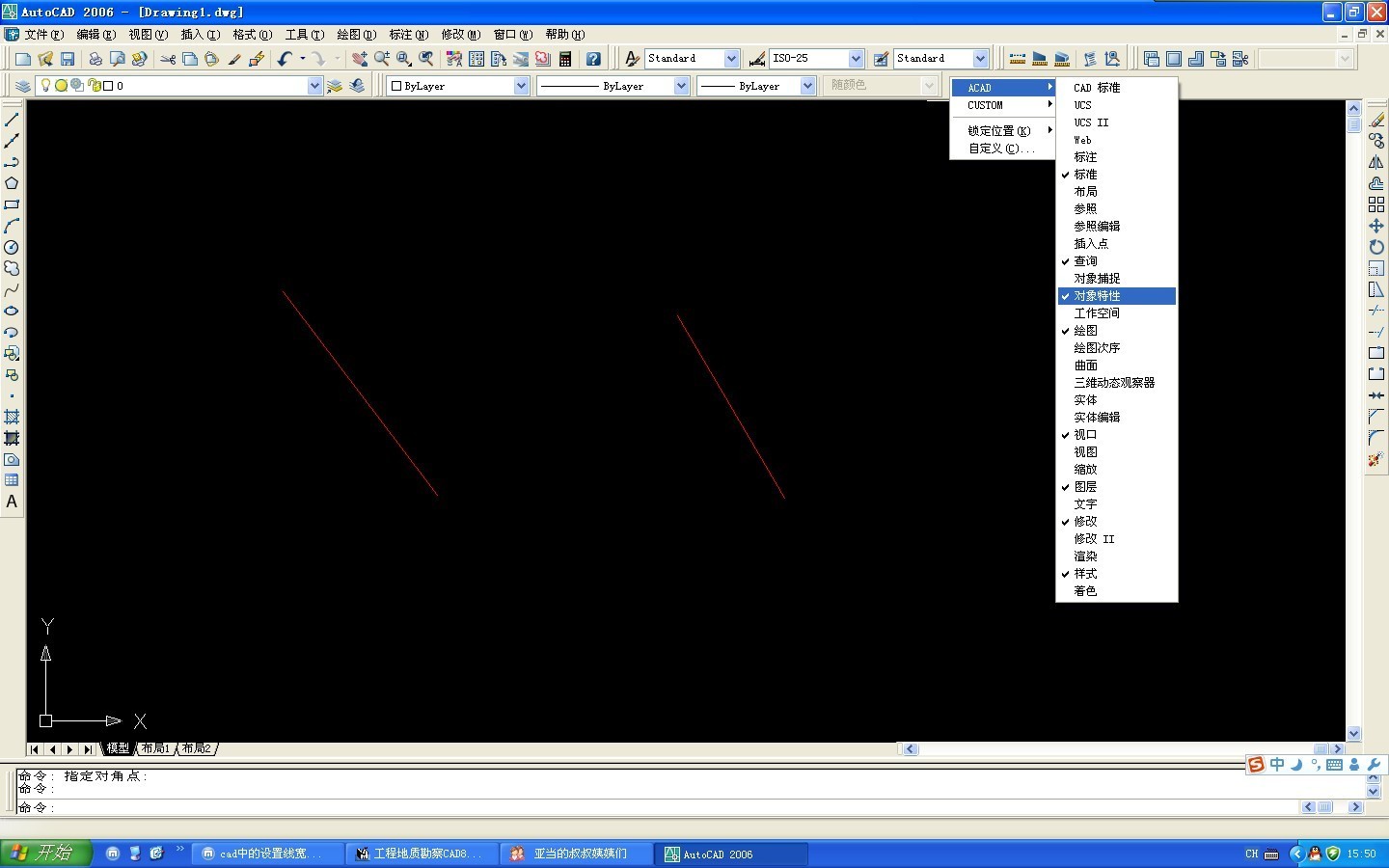1389x868 pixels.
Task: Click the Undo arrow icon
Action: click(284, 59)
